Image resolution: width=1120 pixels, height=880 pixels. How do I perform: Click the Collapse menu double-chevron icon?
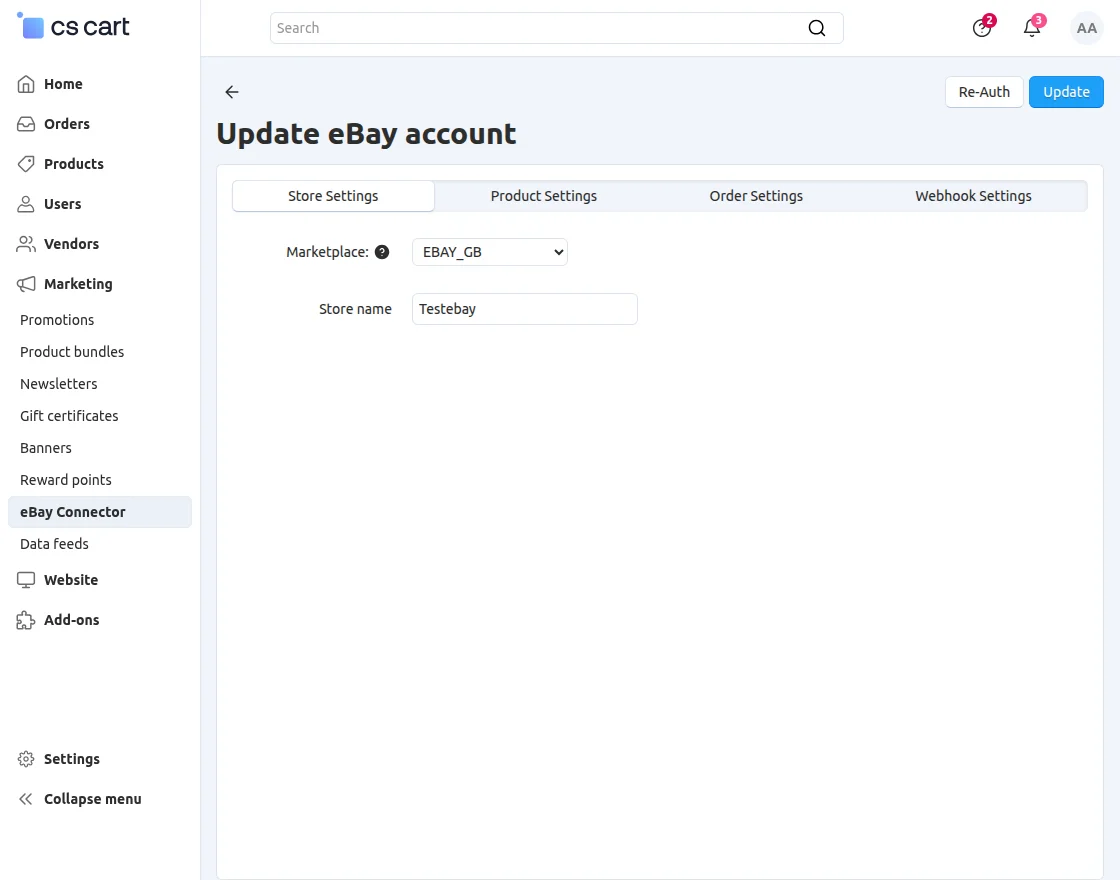(26, 799)
